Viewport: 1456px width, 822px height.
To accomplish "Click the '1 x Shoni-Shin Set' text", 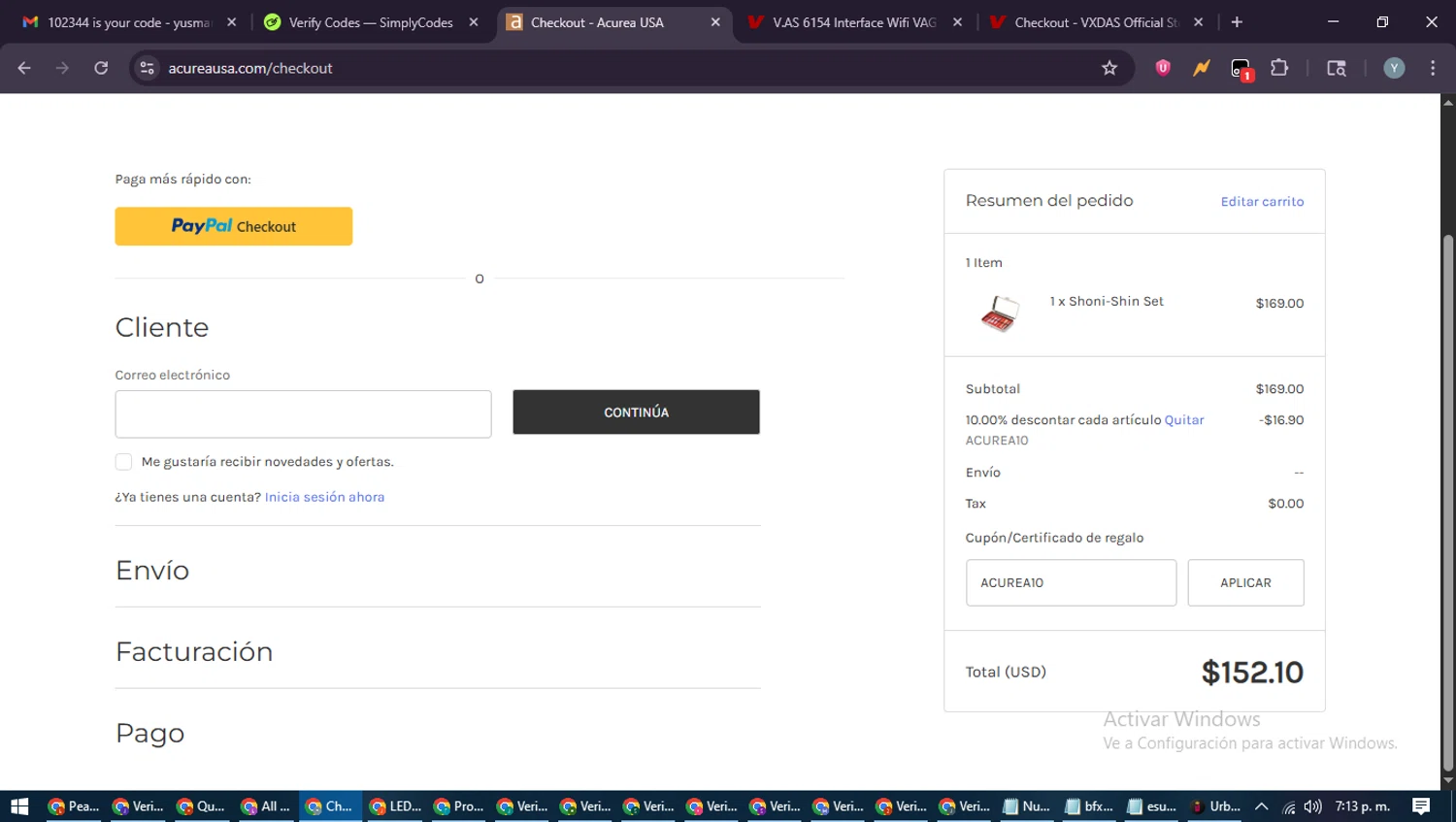I will (x=1107, y=302).
